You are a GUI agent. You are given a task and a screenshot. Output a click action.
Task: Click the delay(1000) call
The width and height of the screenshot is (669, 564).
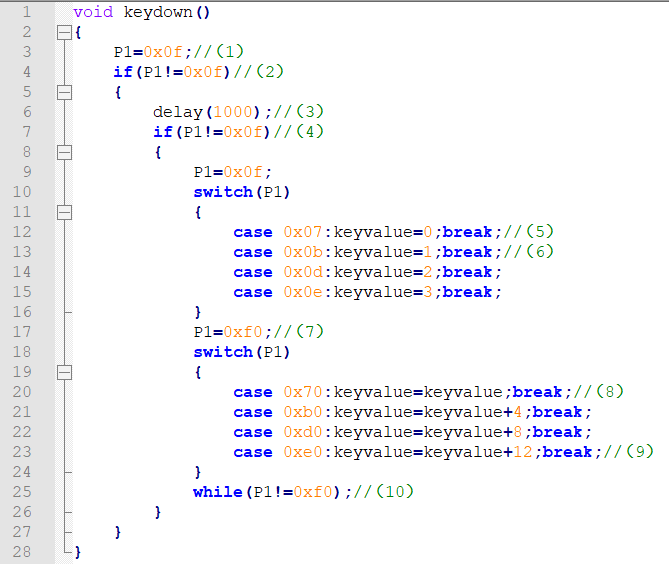tap(207, 112)
